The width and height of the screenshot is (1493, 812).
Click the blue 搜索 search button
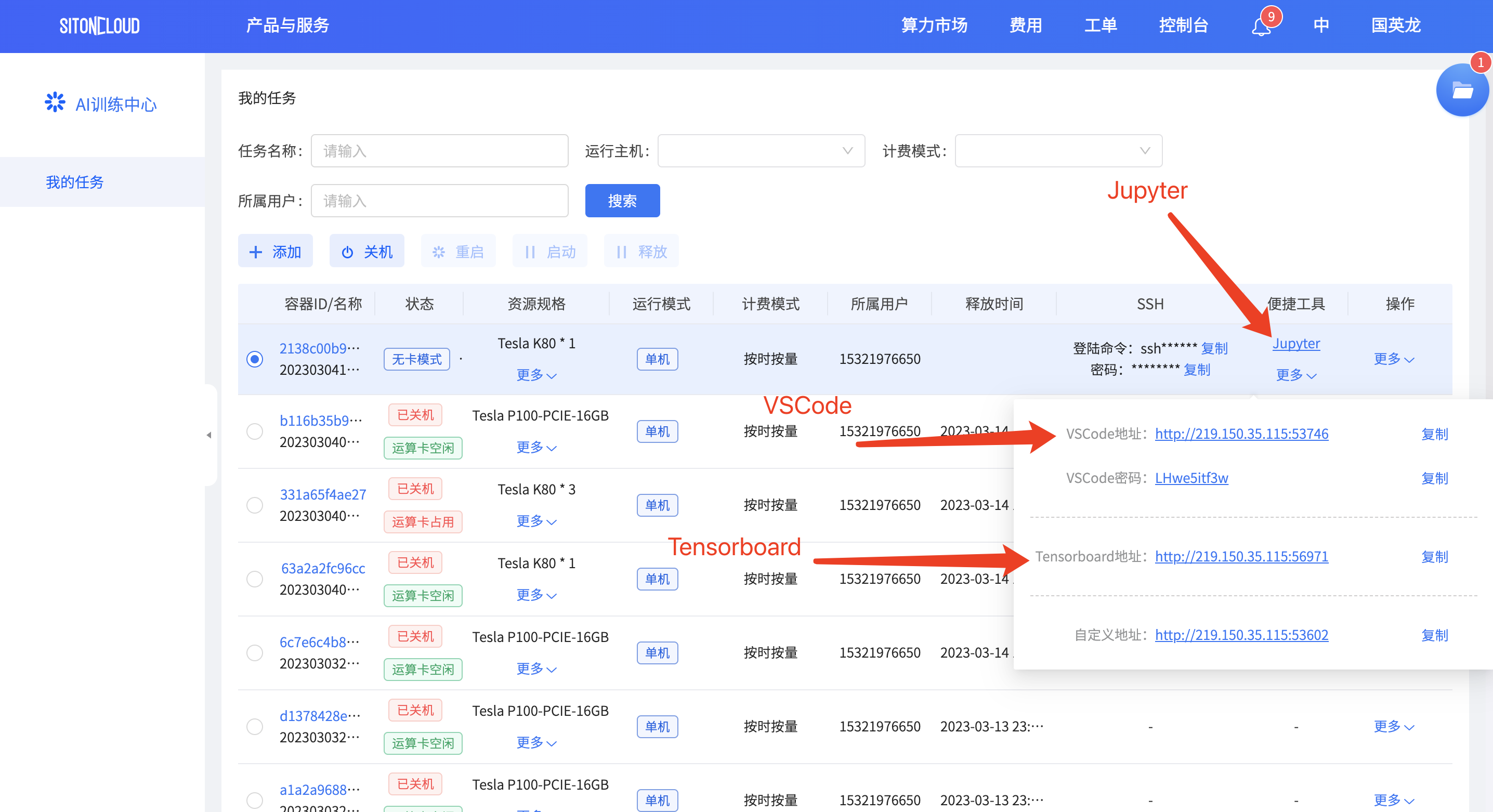coord(622,201)
